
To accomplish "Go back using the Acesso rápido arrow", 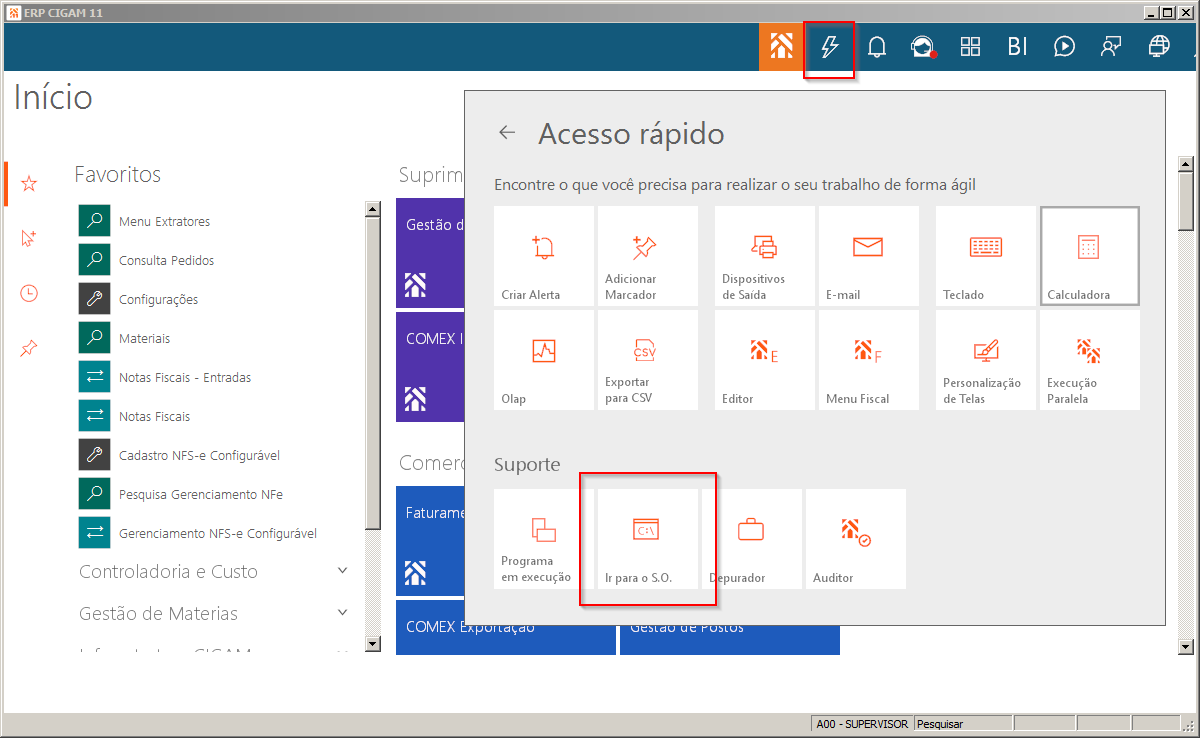I will click(x=507, y=133).
